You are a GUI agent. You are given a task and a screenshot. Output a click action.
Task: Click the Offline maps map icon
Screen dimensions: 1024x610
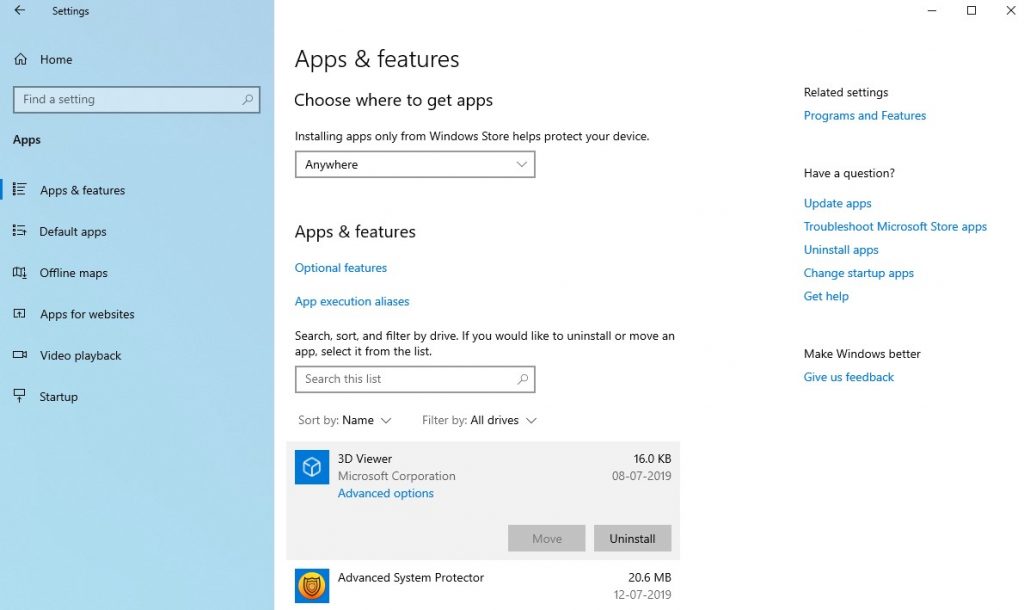pyautogui.click(x=20, y=272)
